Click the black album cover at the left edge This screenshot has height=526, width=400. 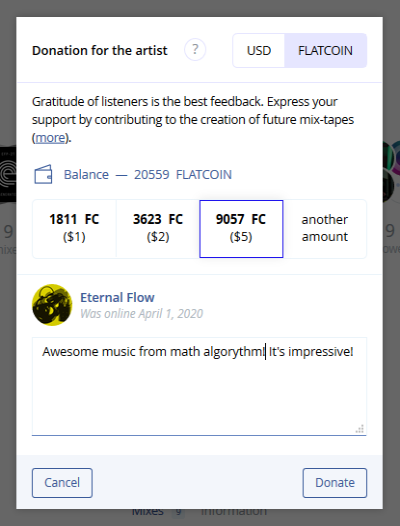(x=8, y=174)
